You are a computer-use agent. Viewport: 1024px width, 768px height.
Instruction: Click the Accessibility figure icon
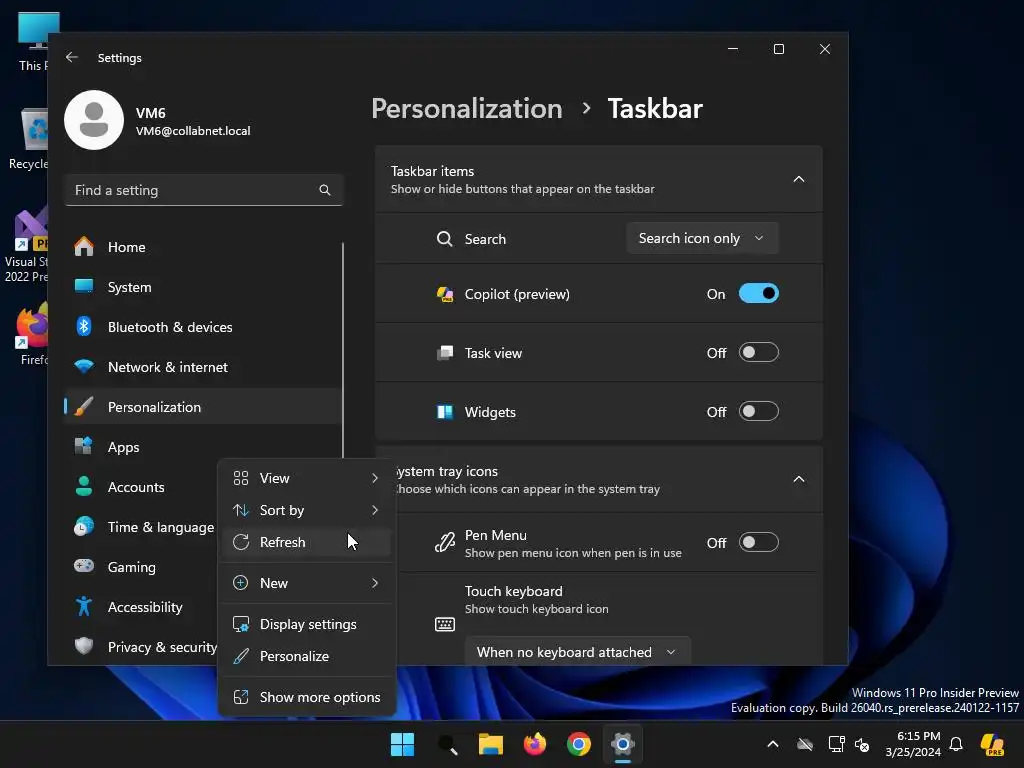[x=84, y=606]
